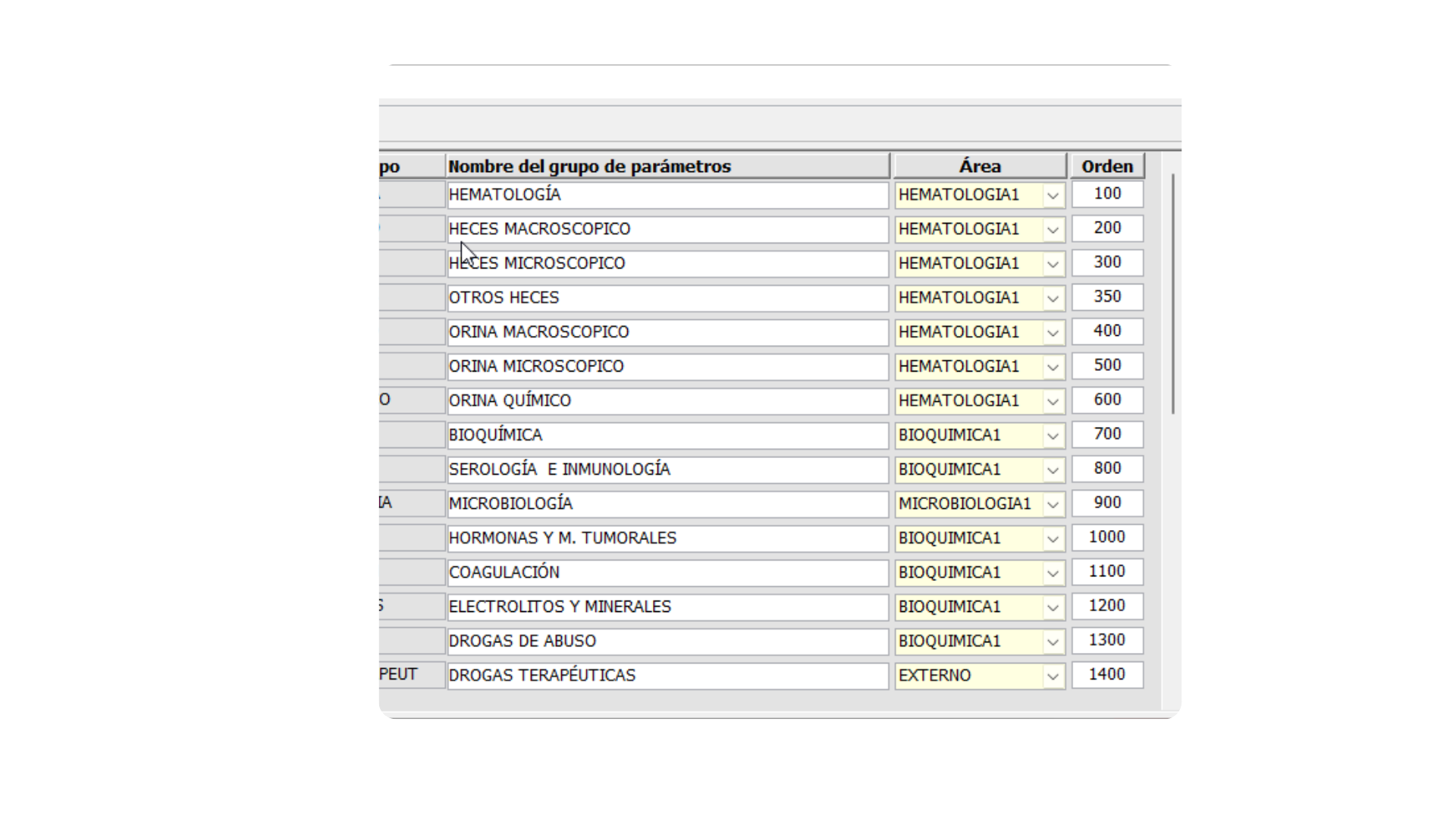1456x819 pixels.
Task: Expand the Área selector on ORINA QUÍMICO row
Action: click(x=1053, y=400)
